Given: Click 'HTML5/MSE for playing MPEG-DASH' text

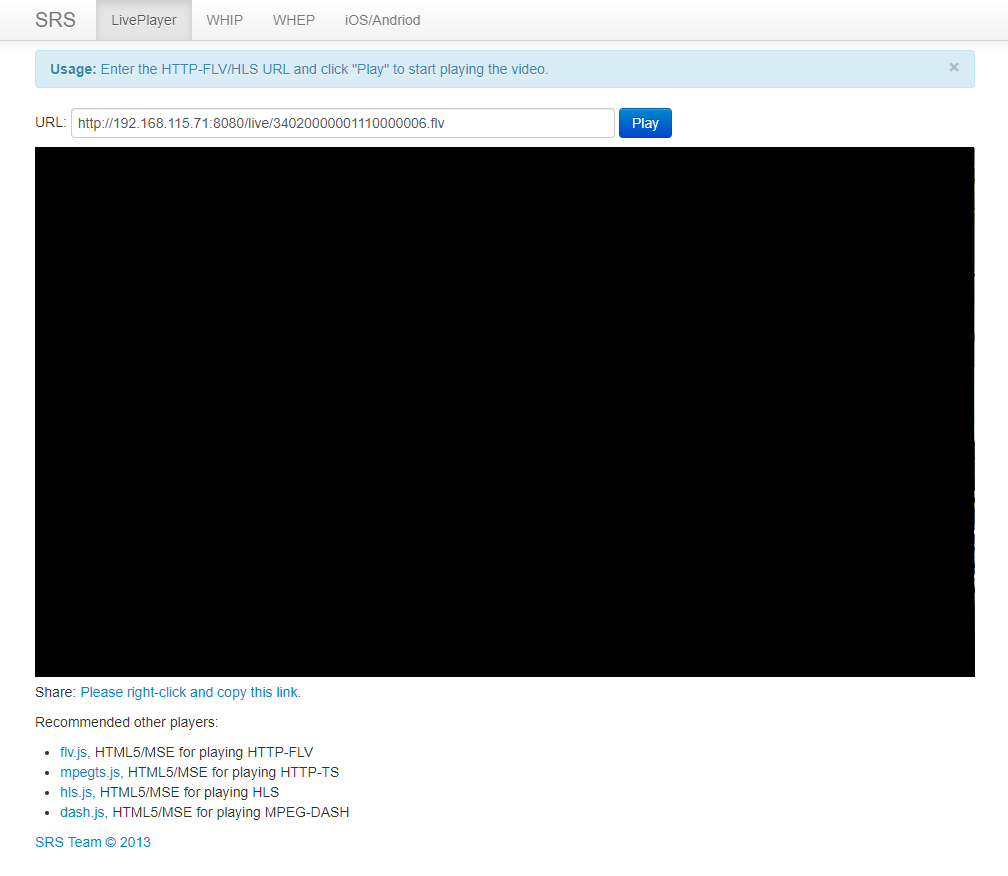Looking at the screenshot, I should [x=231, y=812].
